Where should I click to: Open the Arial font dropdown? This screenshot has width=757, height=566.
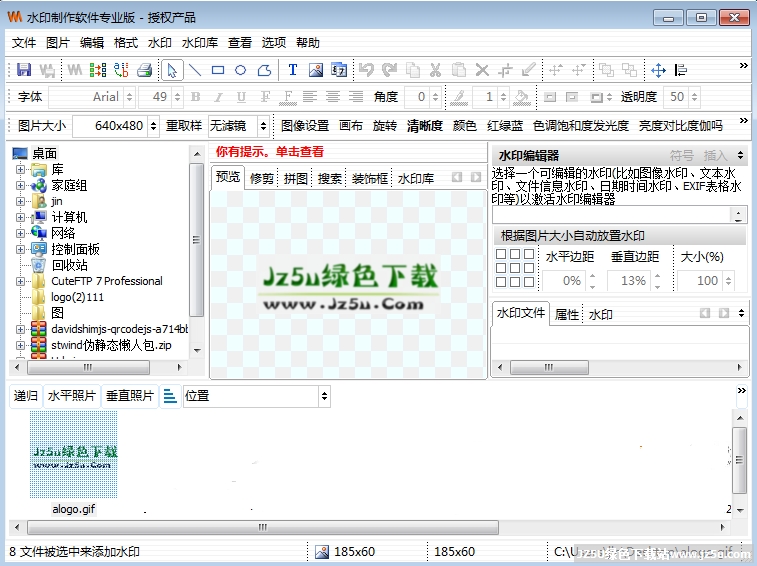point(129,97)
